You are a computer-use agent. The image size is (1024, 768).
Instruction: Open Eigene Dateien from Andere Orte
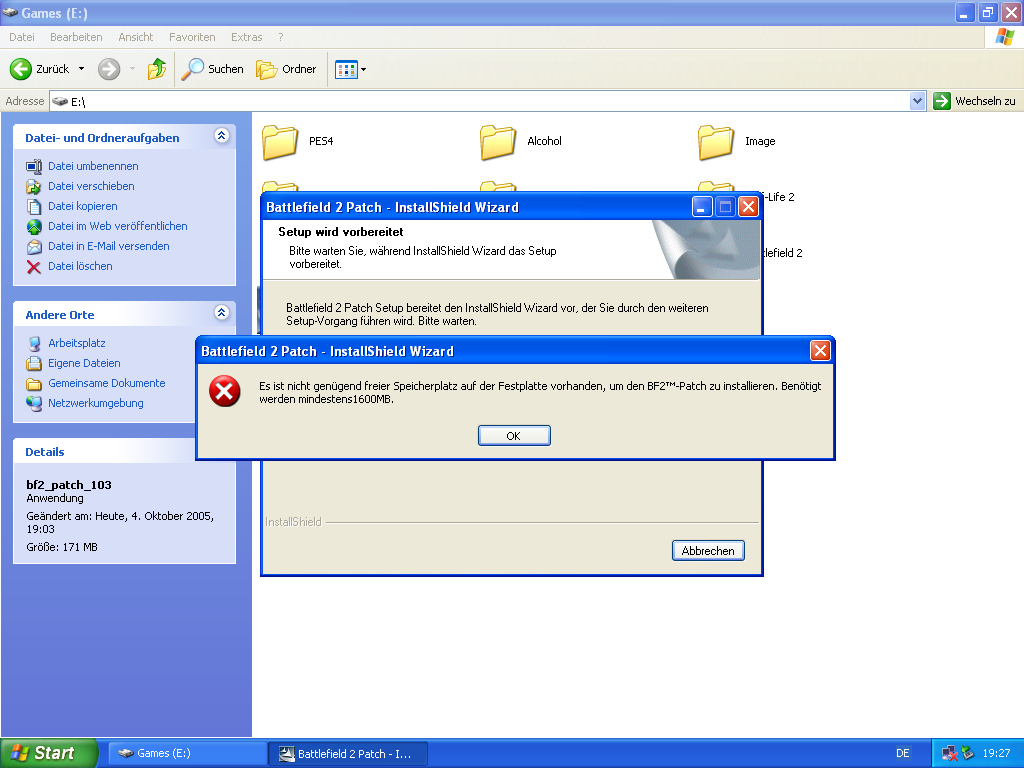[x=84, y=363]
